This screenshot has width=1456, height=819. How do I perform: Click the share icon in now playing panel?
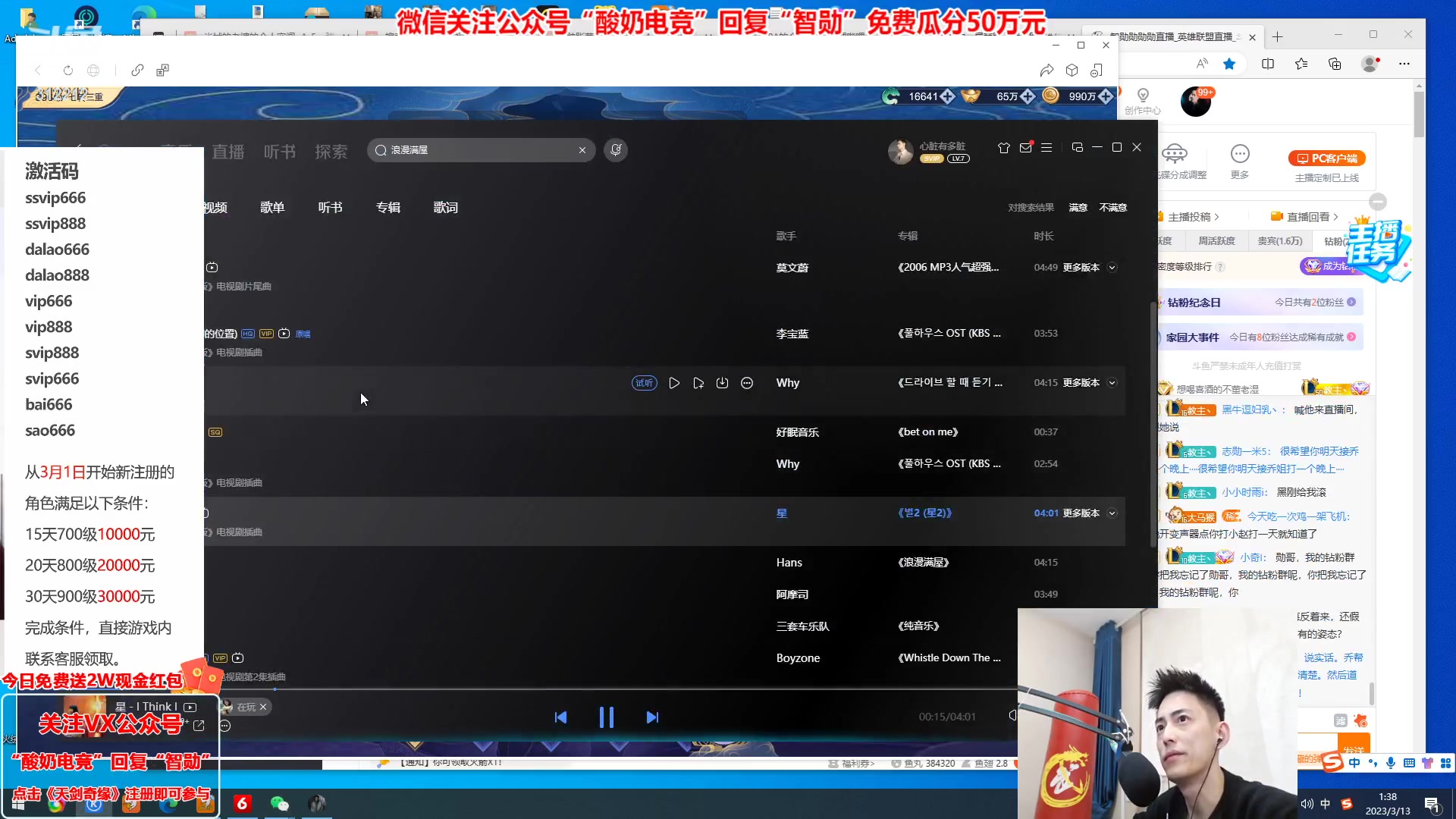tap(199, 726)
